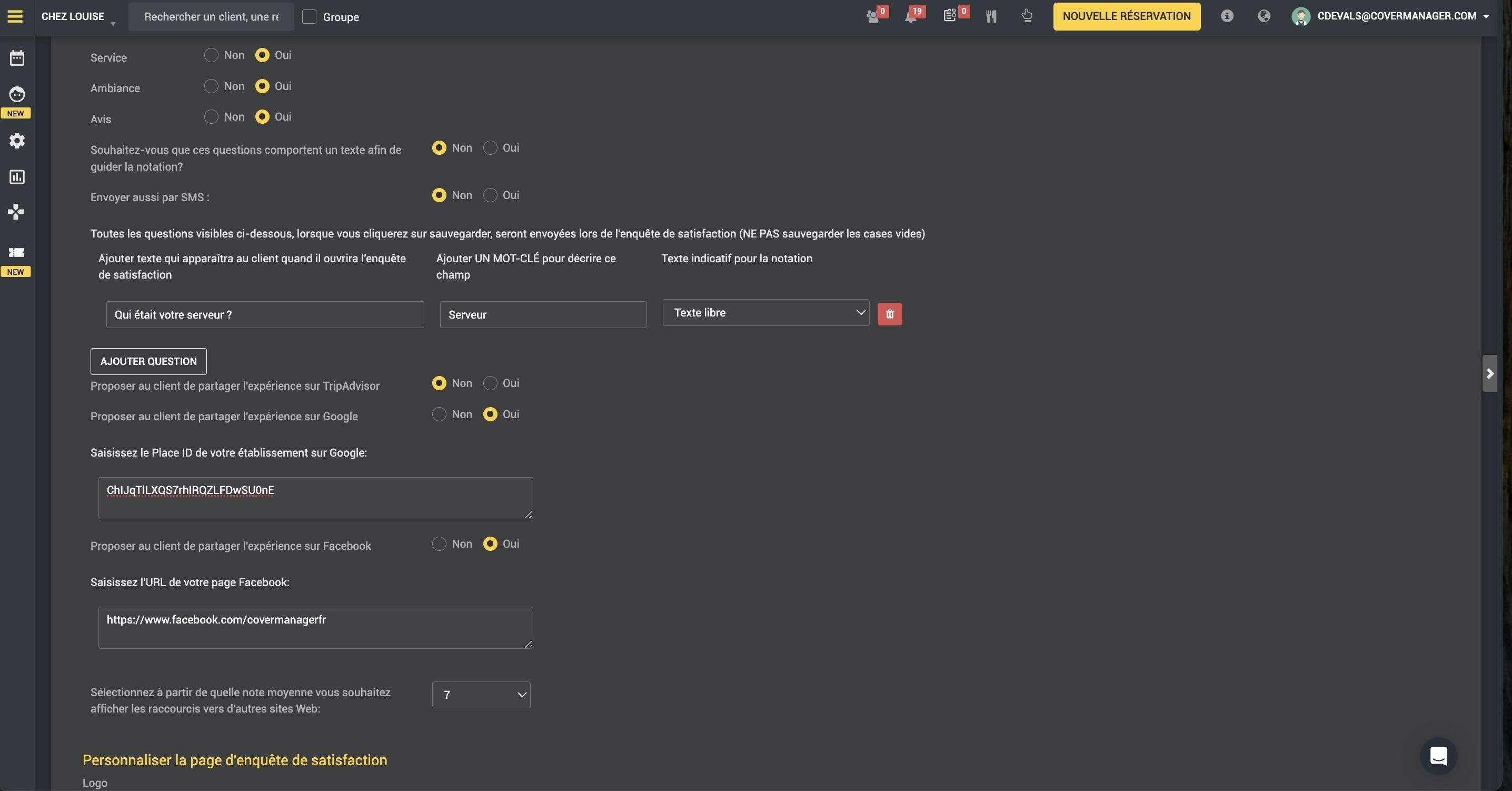Select Non for sharing on Google
1512x791 pixels.
coord(439,414)
